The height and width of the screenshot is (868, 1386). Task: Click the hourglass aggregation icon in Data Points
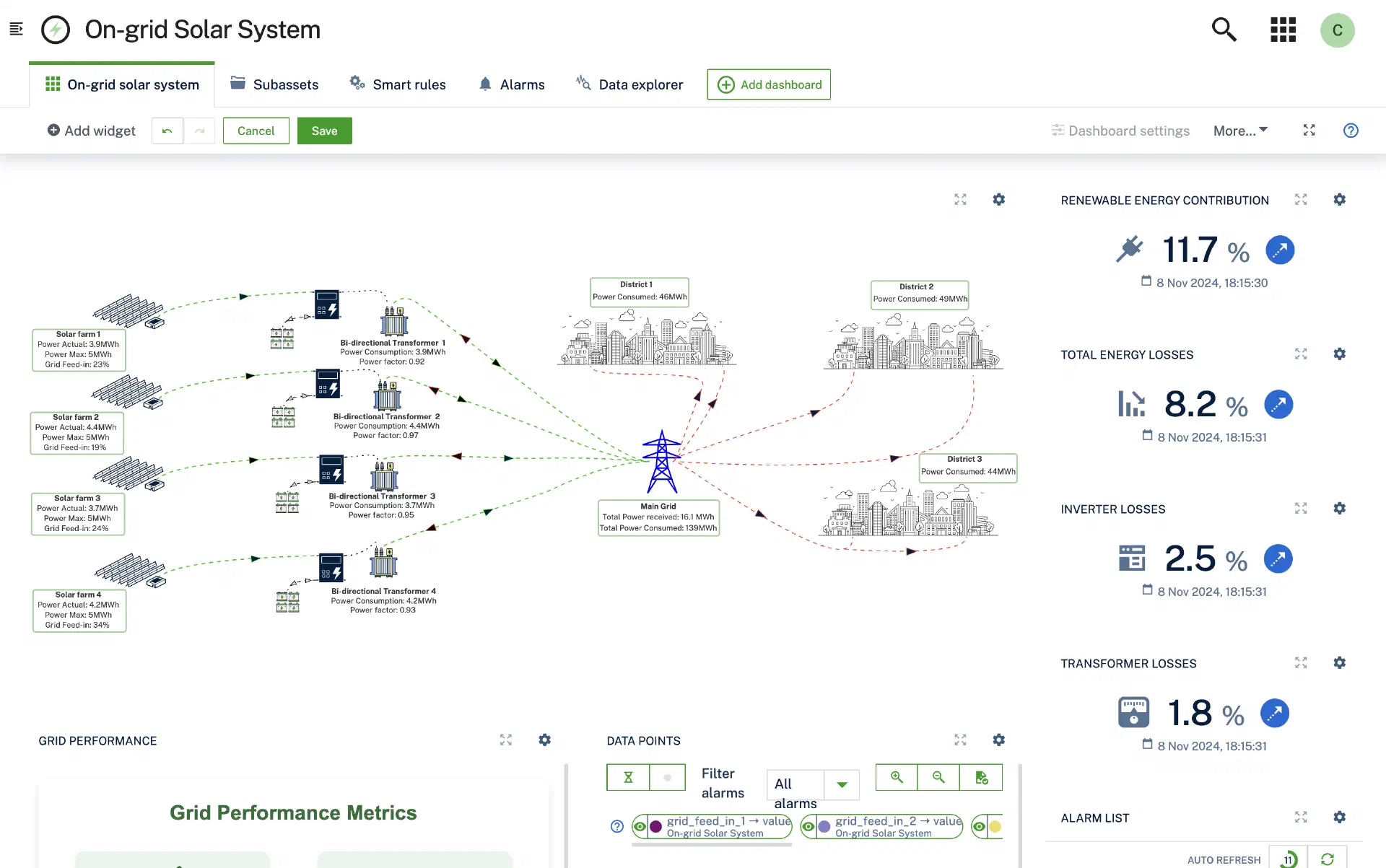point(628,777)
